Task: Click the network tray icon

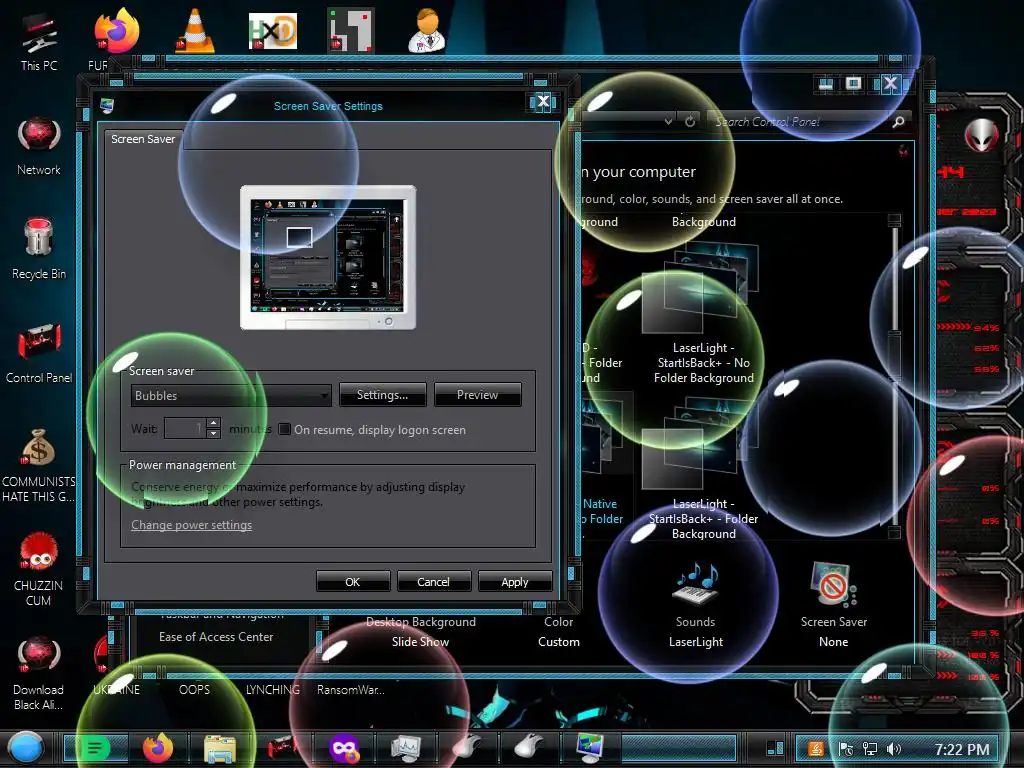Action: 870,749
